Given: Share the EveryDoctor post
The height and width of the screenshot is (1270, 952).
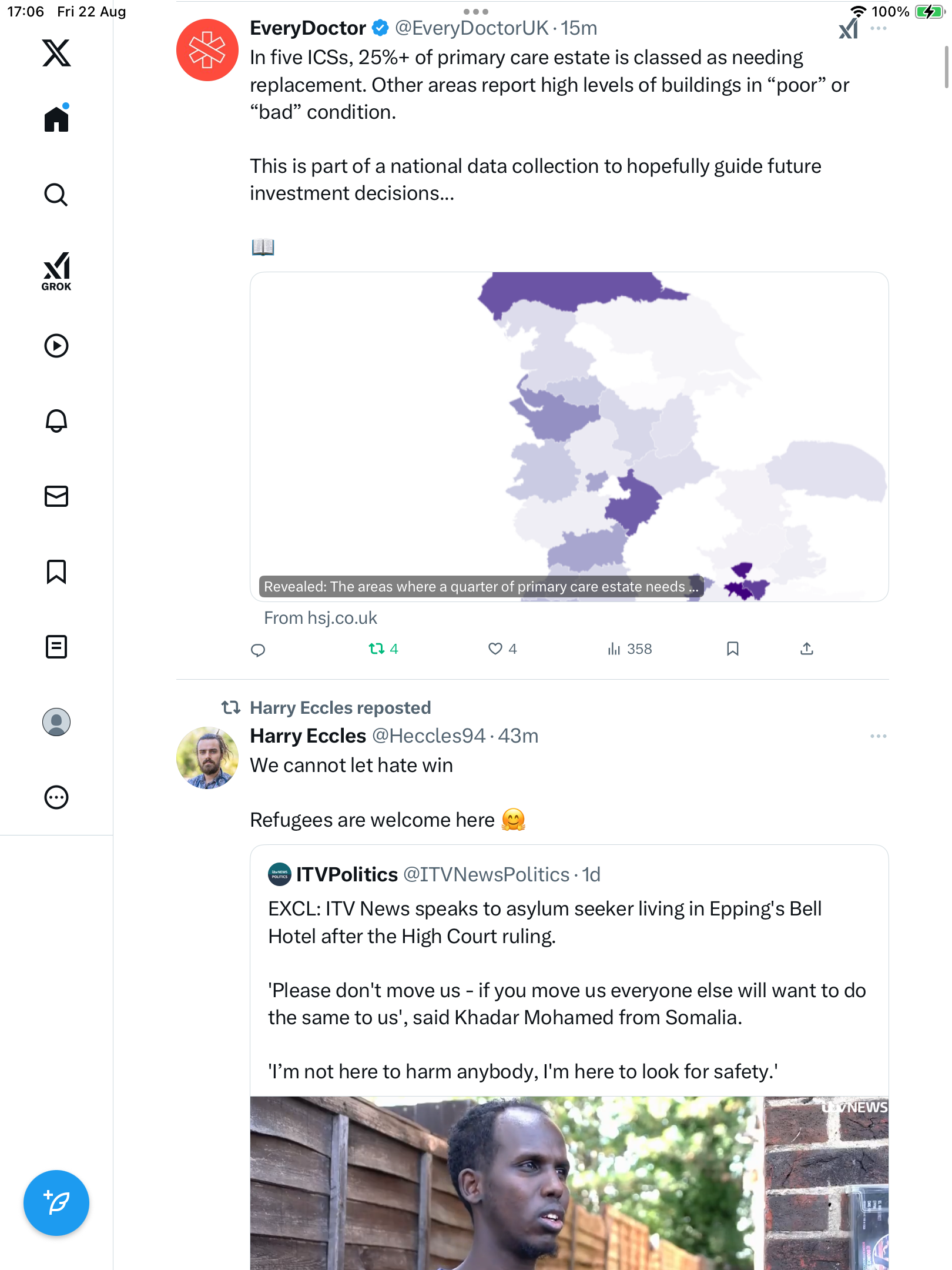Looking at the screenshot, I should click(x=807, y=649).
